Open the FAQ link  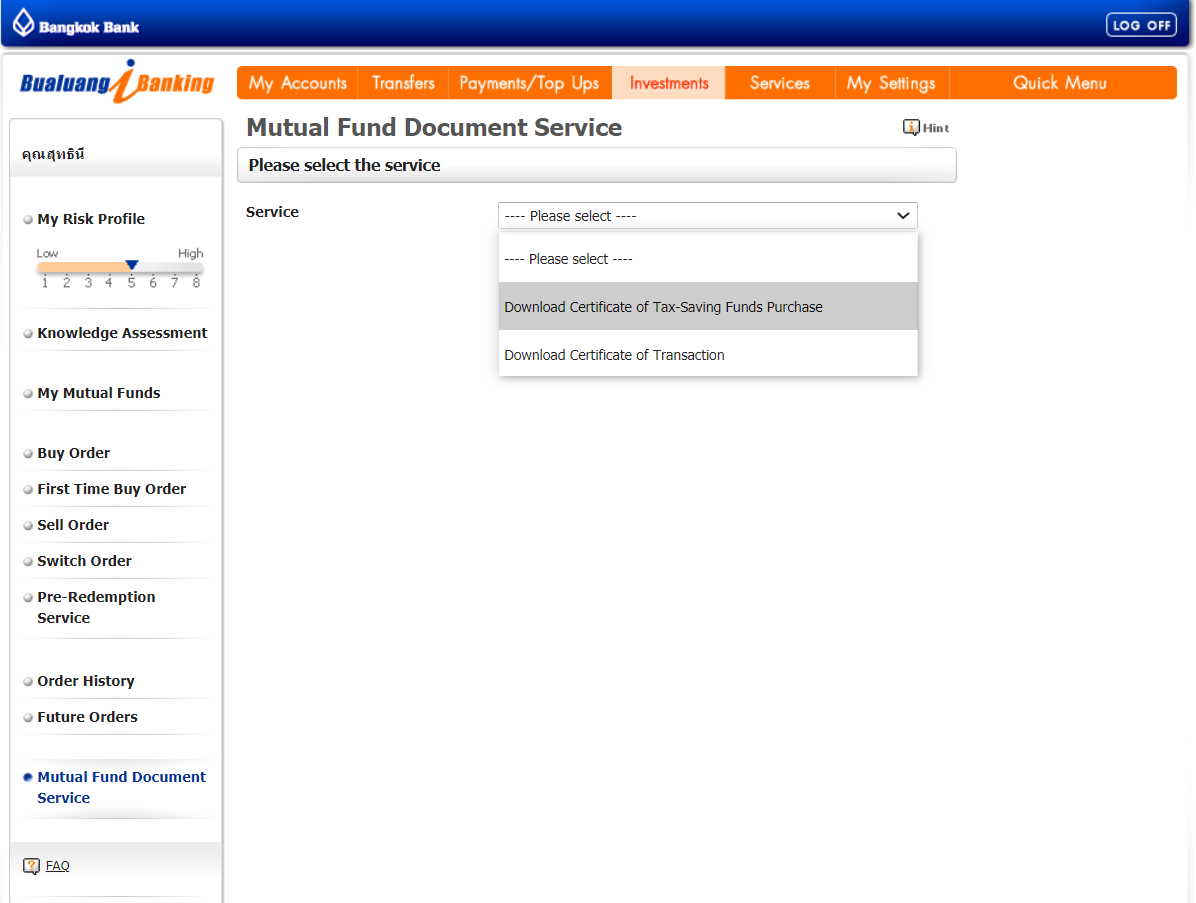(57, 865)
